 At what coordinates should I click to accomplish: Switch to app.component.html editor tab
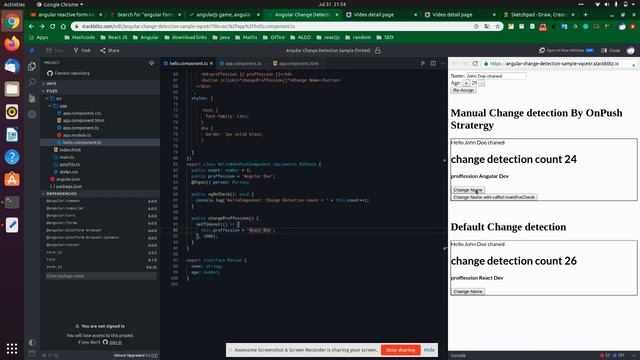296,63
